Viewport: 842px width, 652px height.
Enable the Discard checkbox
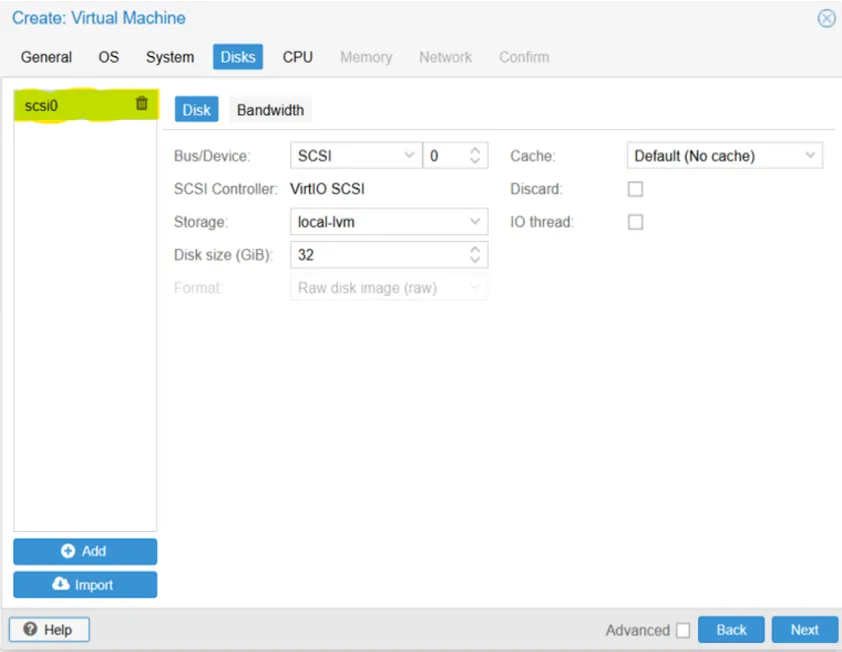click(635, 189)
